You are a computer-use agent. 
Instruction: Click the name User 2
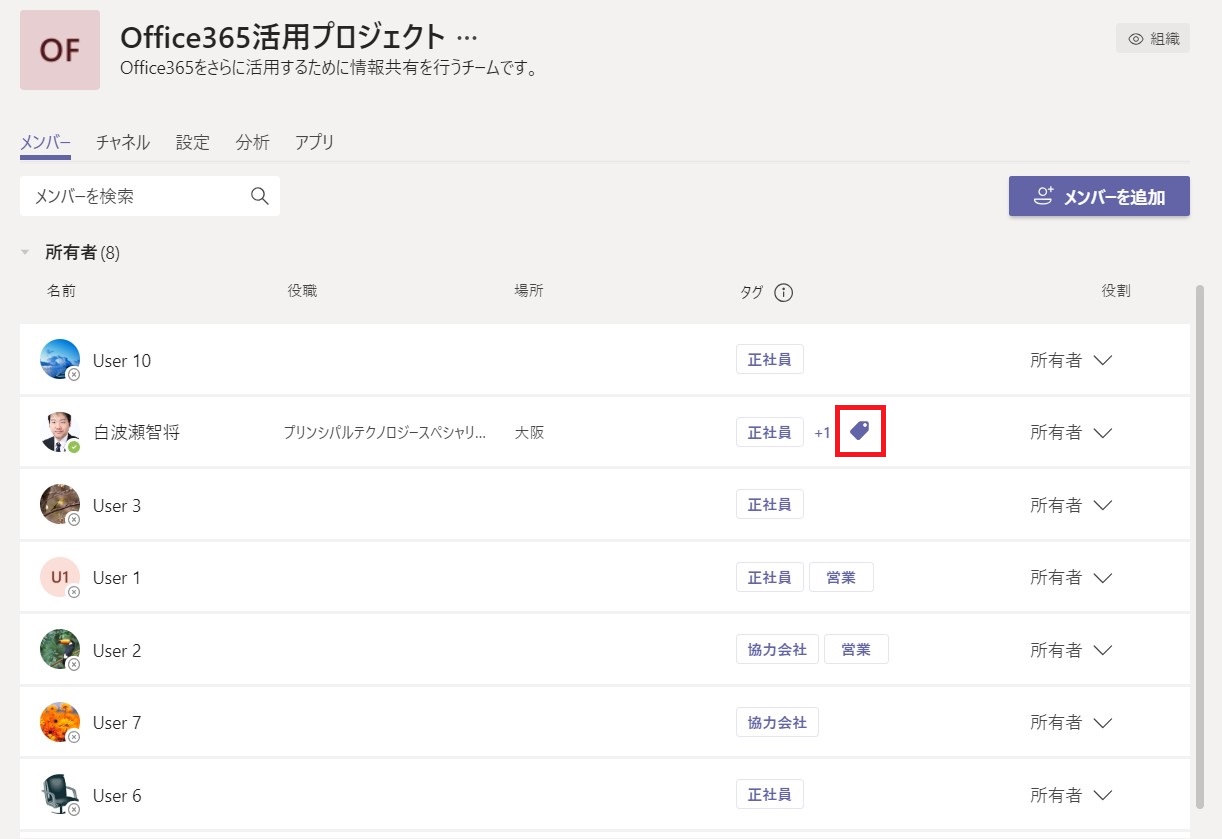click(117, 651)
